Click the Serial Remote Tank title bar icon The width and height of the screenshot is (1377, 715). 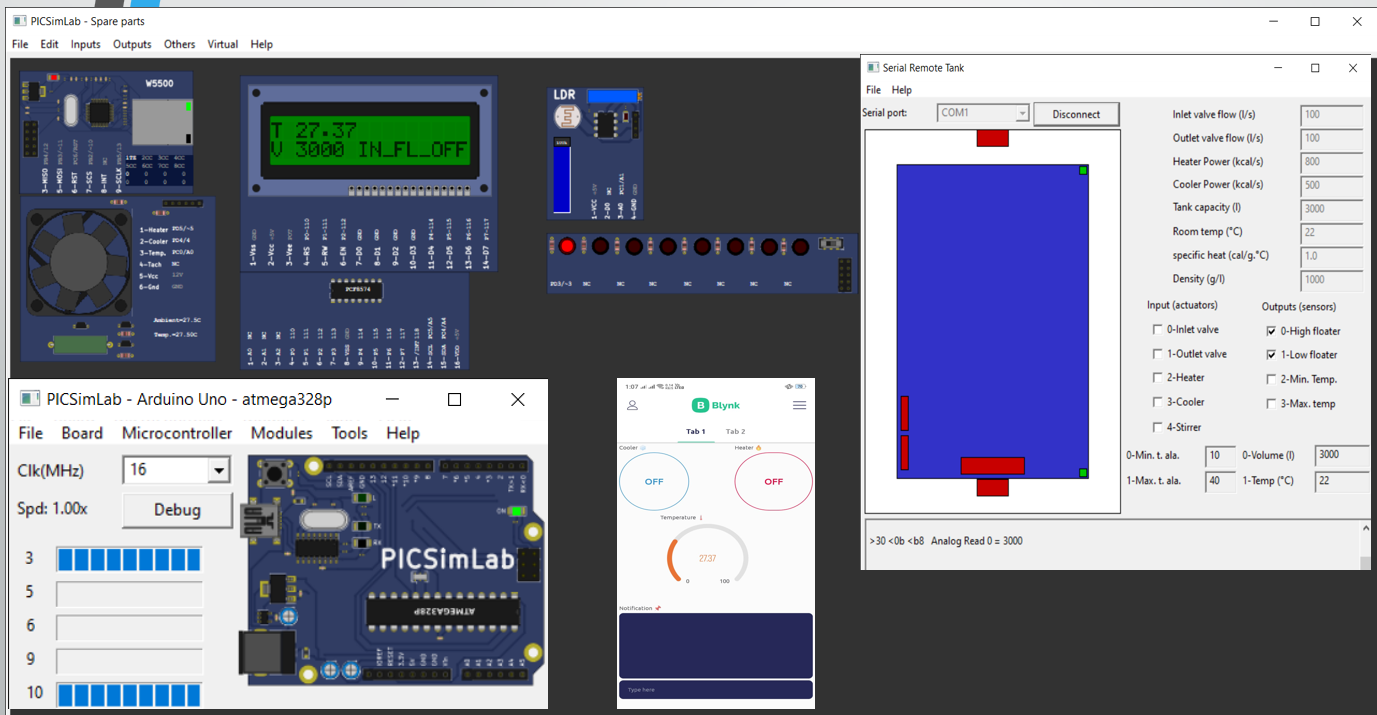click(x=872, y=68)
